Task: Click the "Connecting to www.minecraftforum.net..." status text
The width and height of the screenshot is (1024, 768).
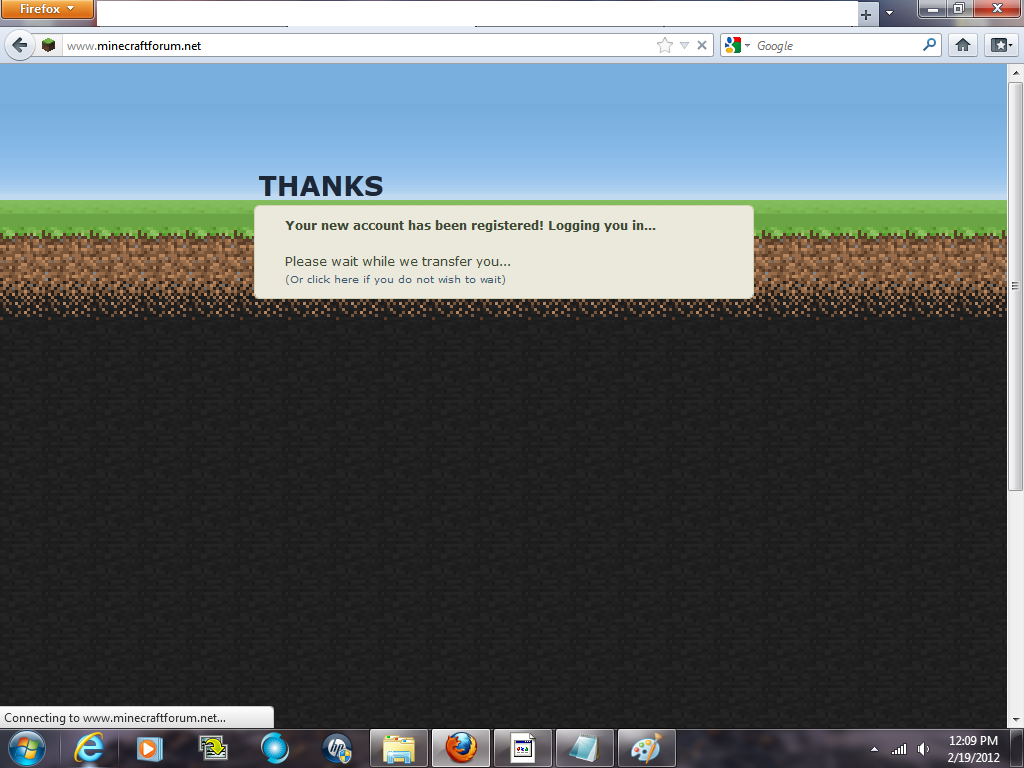Action: tap(115, 718)
